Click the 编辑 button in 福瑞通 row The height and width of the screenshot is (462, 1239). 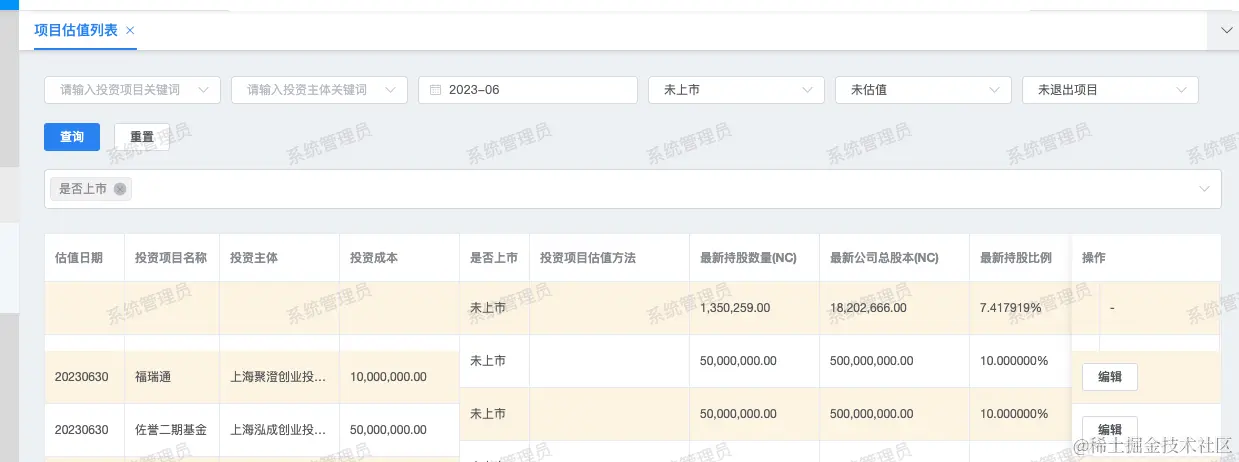[1109, 377]
